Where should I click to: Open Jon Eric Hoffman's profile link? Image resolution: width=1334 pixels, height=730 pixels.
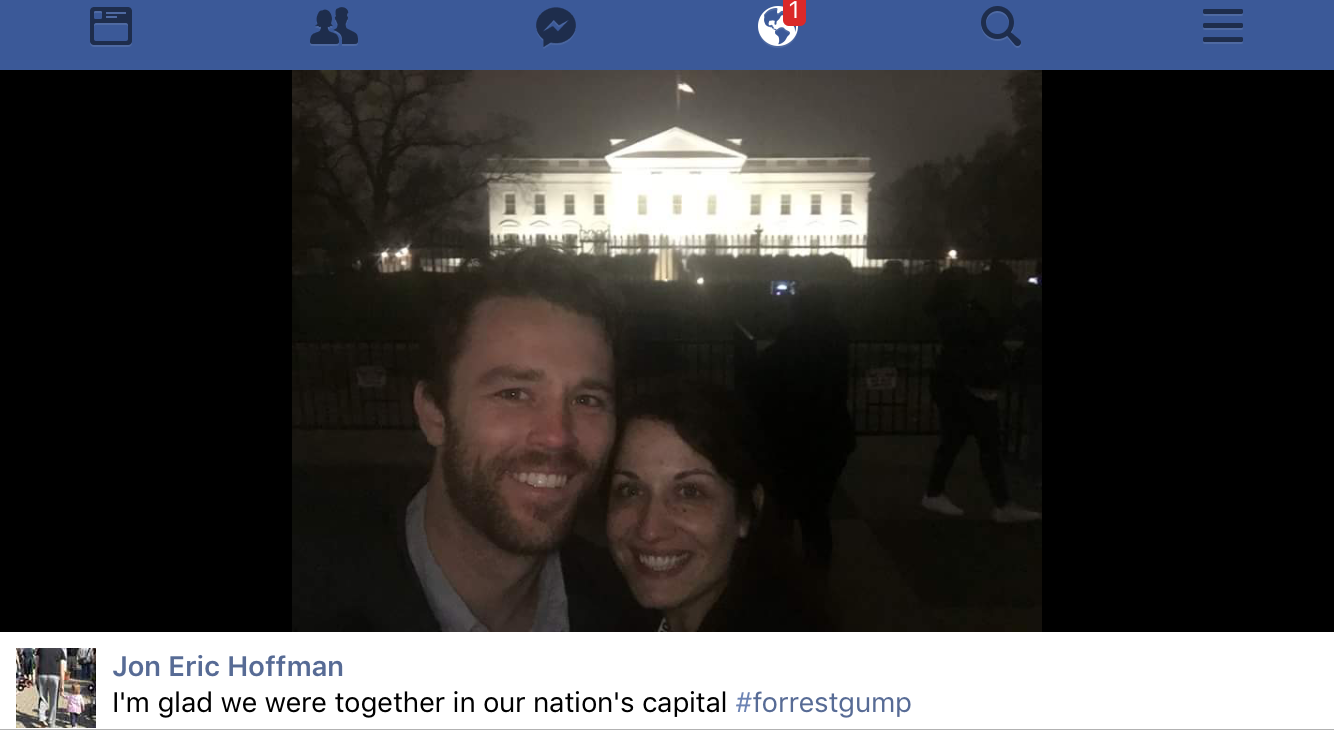pyautogui.click(x=228, y=666)
